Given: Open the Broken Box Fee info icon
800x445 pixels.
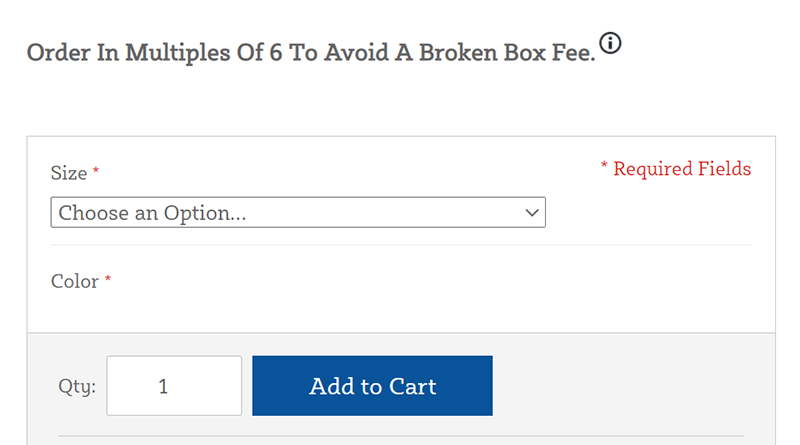Looking at the screenshot, I should pyautogui.click(x=610, y=43).
